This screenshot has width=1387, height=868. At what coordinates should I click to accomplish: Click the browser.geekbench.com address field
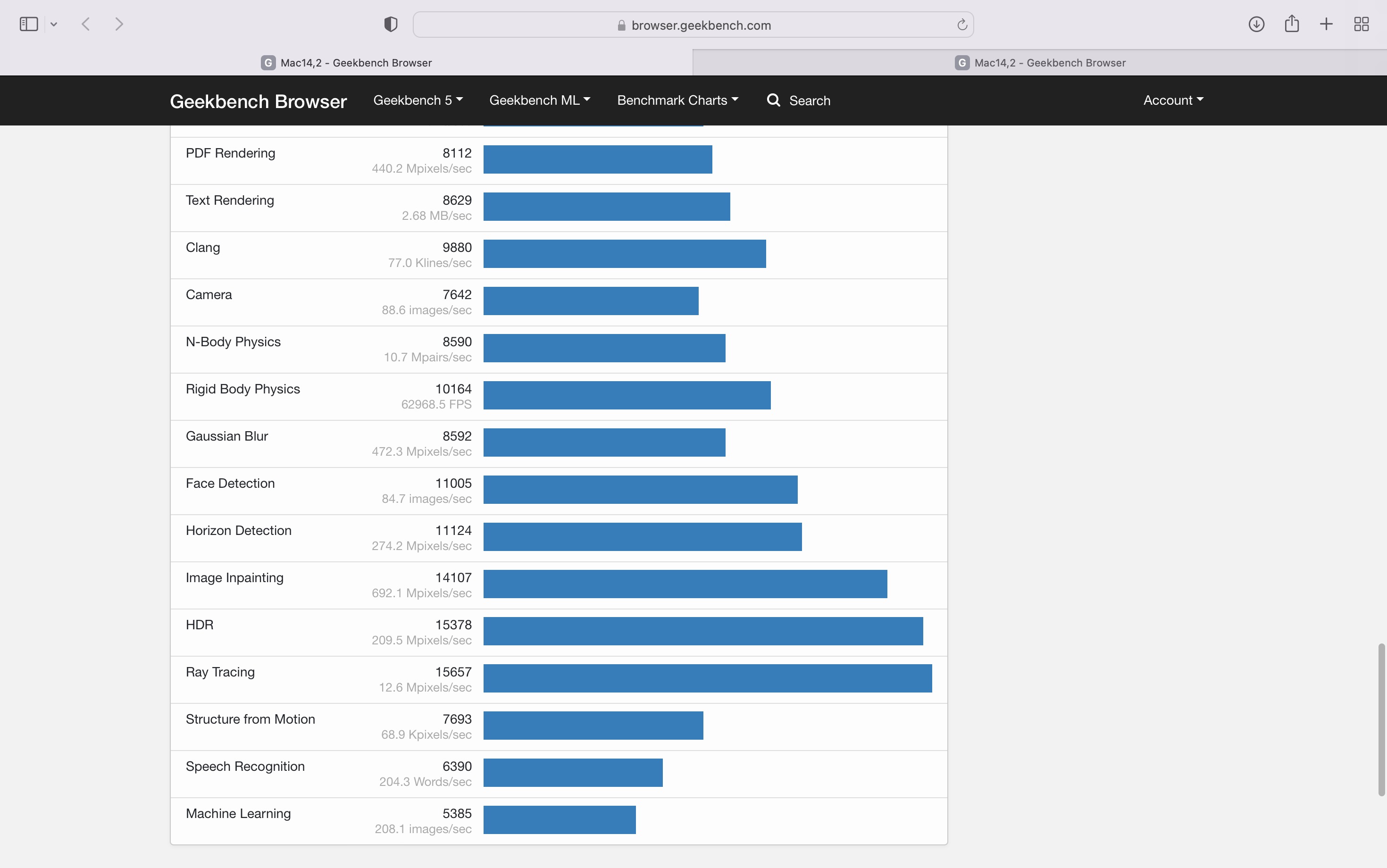pos(693,25)
